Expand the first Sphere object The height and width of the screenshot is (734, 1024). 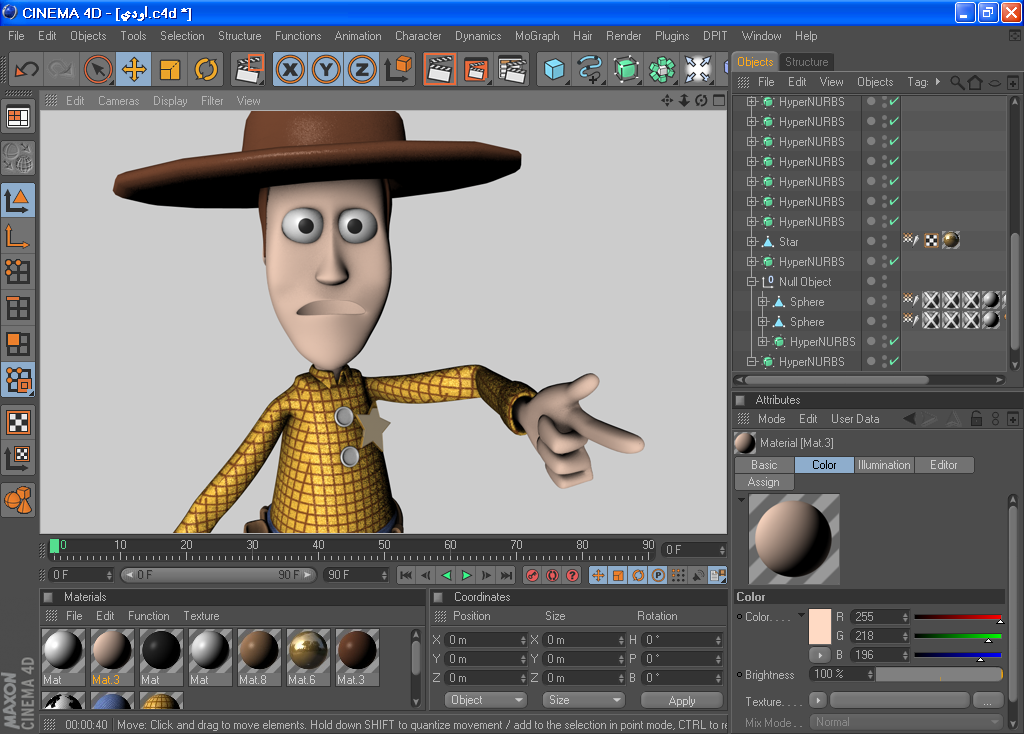[x=763, y=302]
